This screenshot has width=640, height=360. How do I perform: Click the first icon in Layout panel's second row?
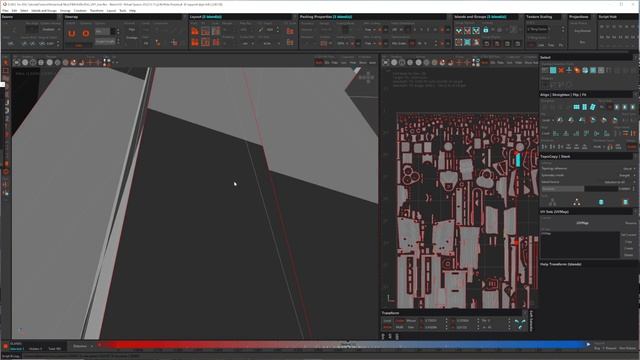[195, 42]
